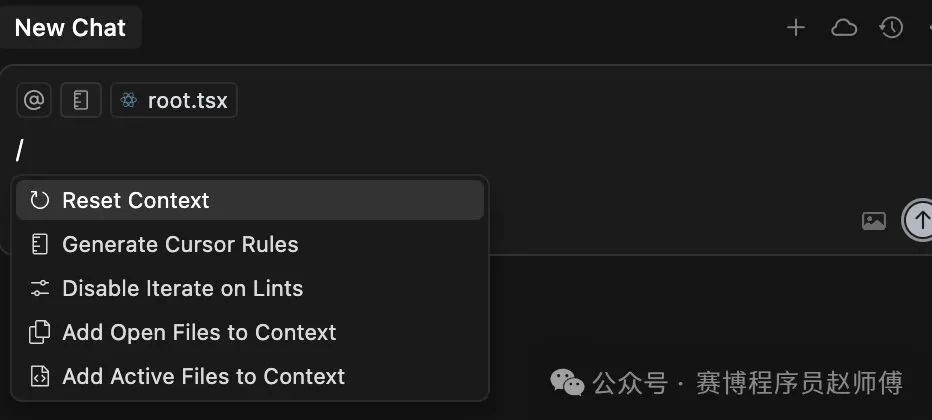
Task: Select Disable Iterate on Lints
Action: 250,288
